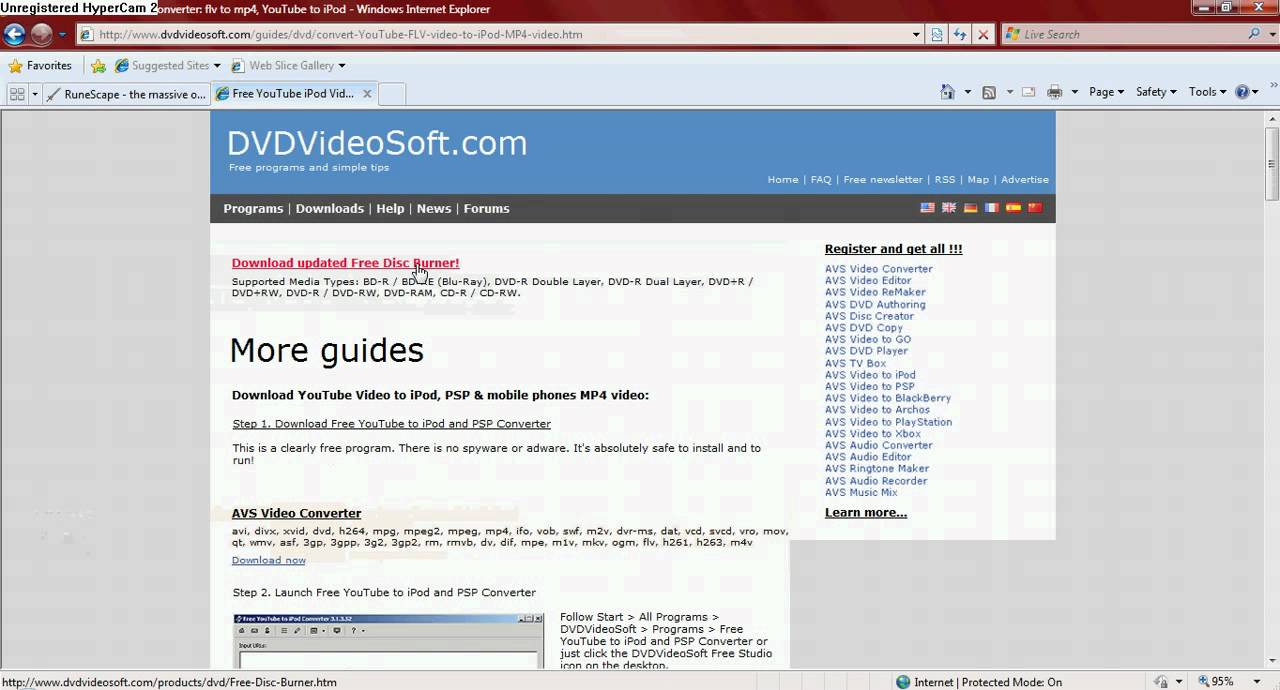1280x690 pixels.
Task: Toggle the Compatibility View button
Action: (x=937, y=34)
